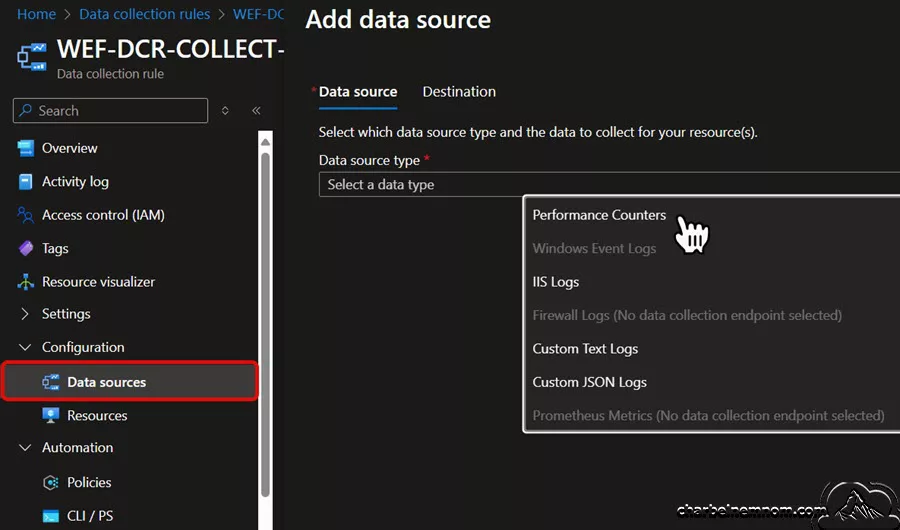900x530 pixels.
Task: Choose Custom JSON Logs option
Action: [589, 382]
